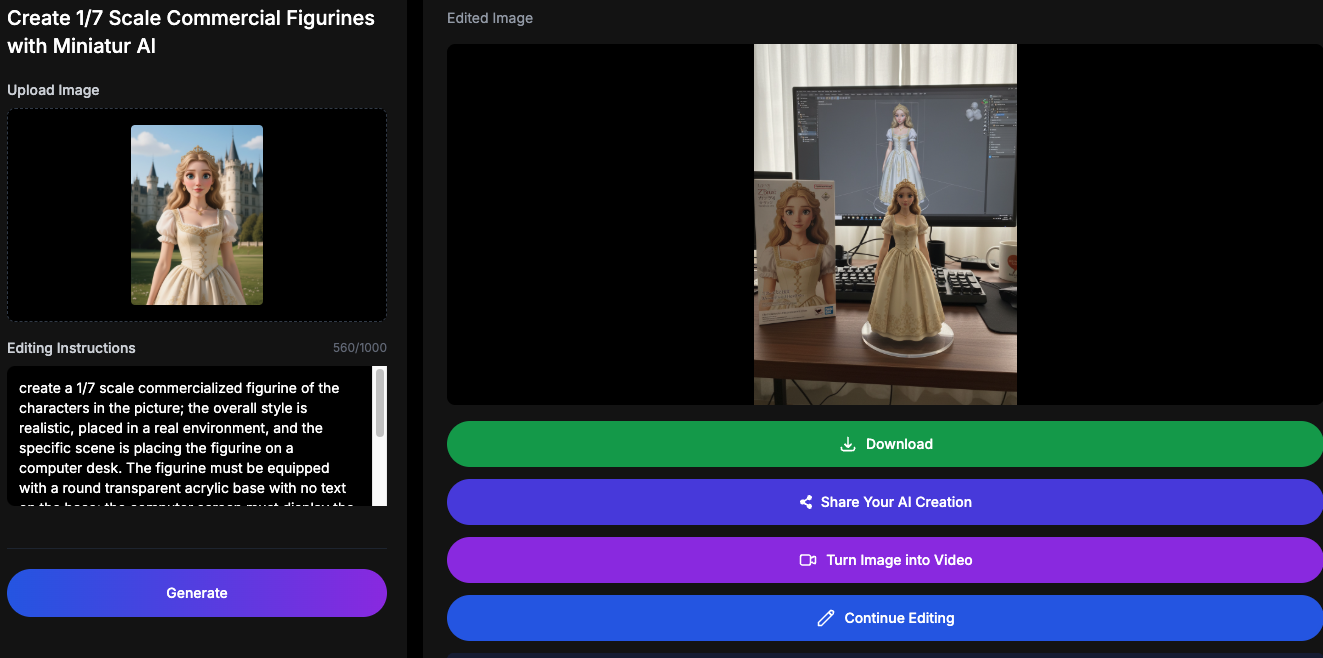Click the pencil icon on Continue Editing button
The height and width of the screenshot is (658, 1323).
coord(824,618)
